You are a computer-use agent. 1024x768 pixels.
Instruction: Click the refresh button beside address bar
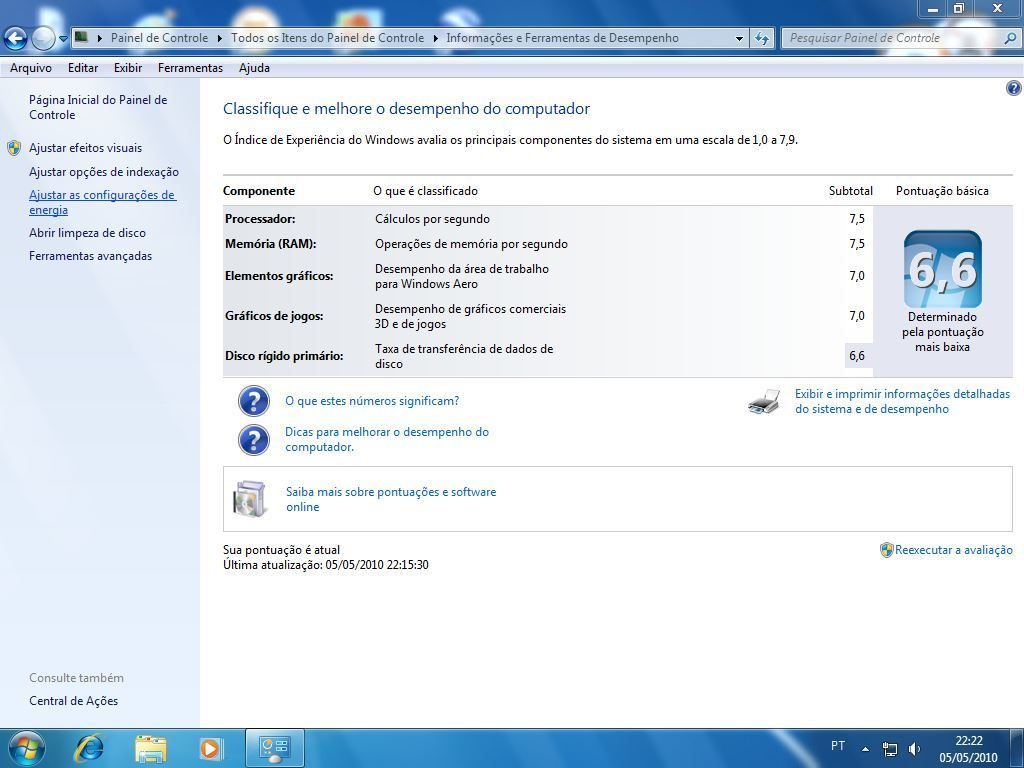[761, 39]
